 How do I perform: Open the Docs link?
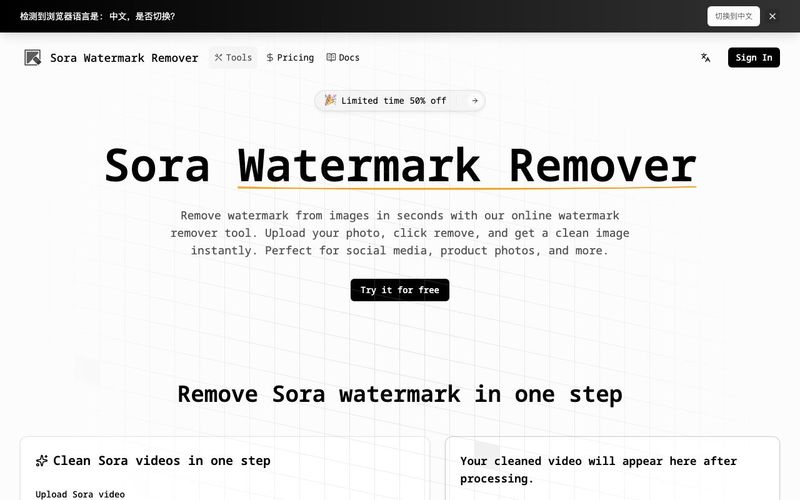click(343, 58)
